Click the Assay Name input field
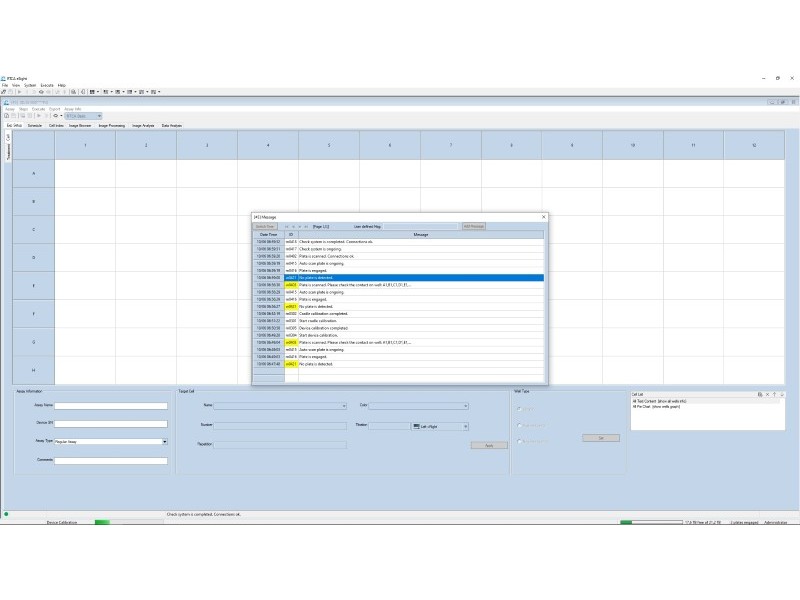Viewport: 800px width, 600px height. pos(111,406)
